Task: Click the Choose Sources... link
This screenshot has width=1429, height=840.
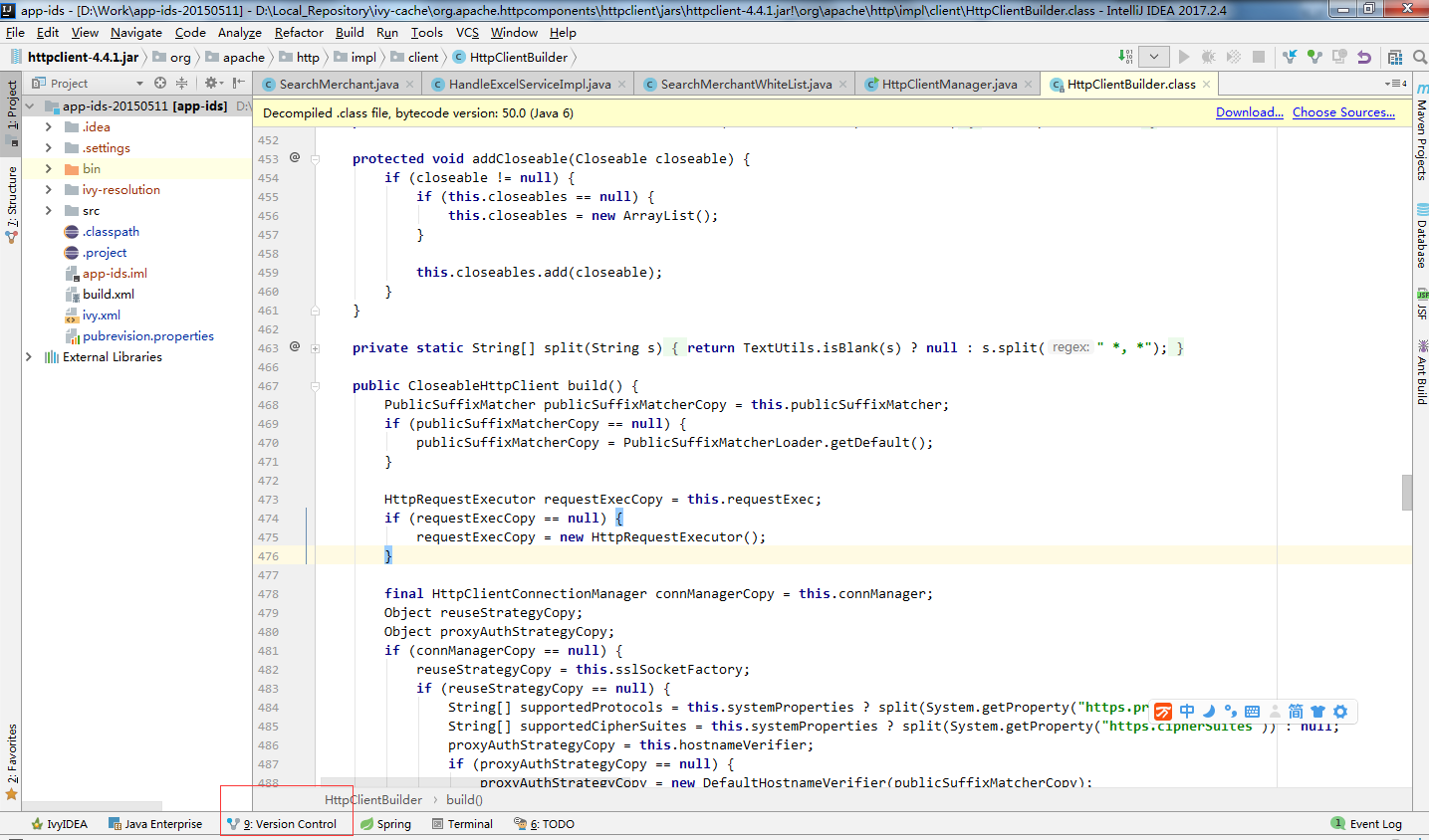Action: [1343, 112]
